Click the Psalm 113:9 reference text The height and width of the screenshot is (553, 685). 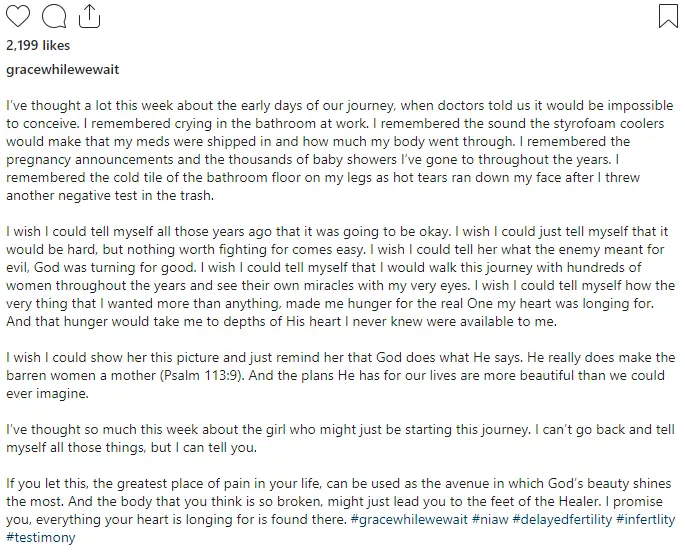coord(201,376)
